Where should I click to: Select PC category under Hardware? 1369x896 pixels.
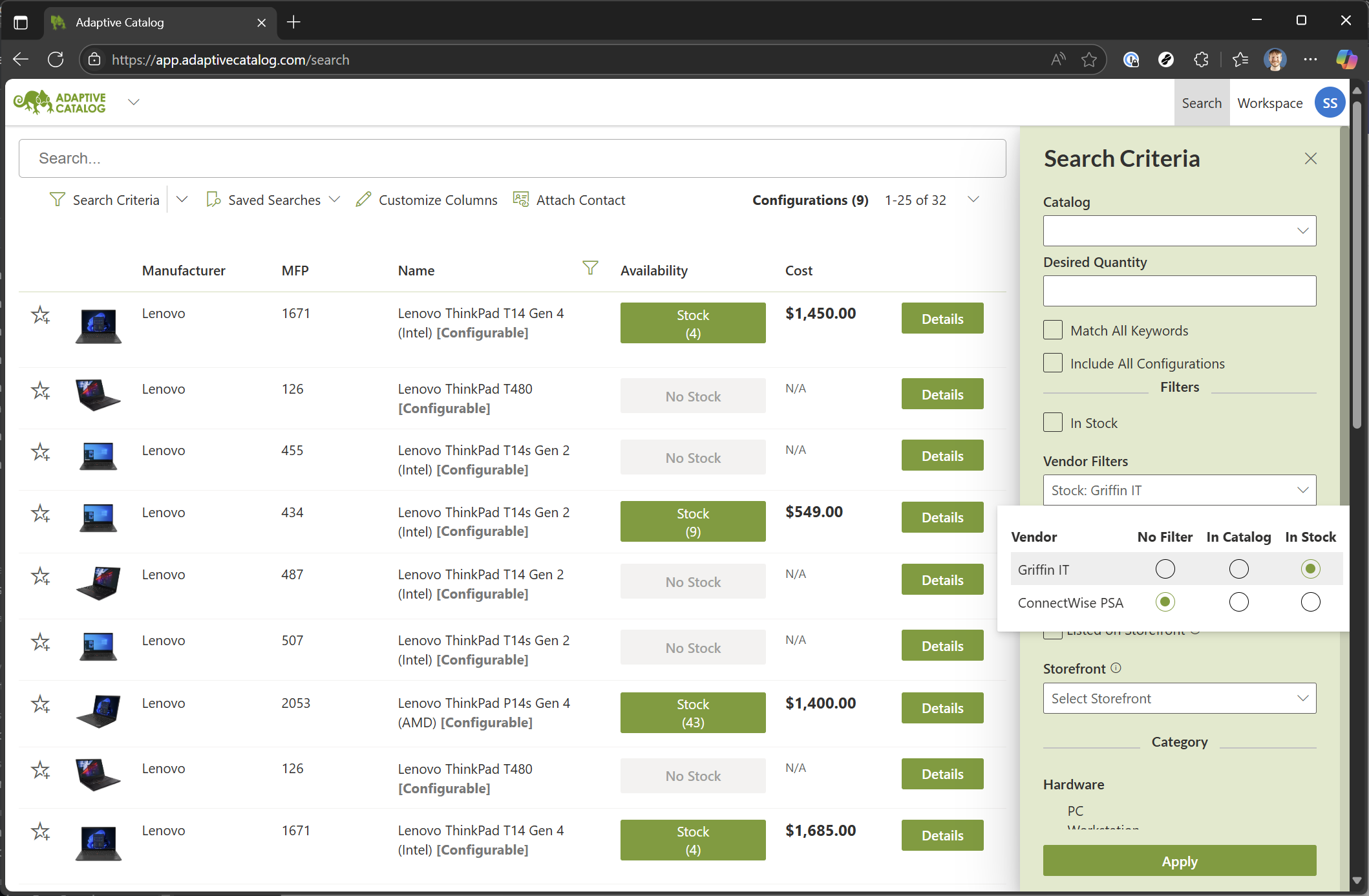click(1075, 811)
